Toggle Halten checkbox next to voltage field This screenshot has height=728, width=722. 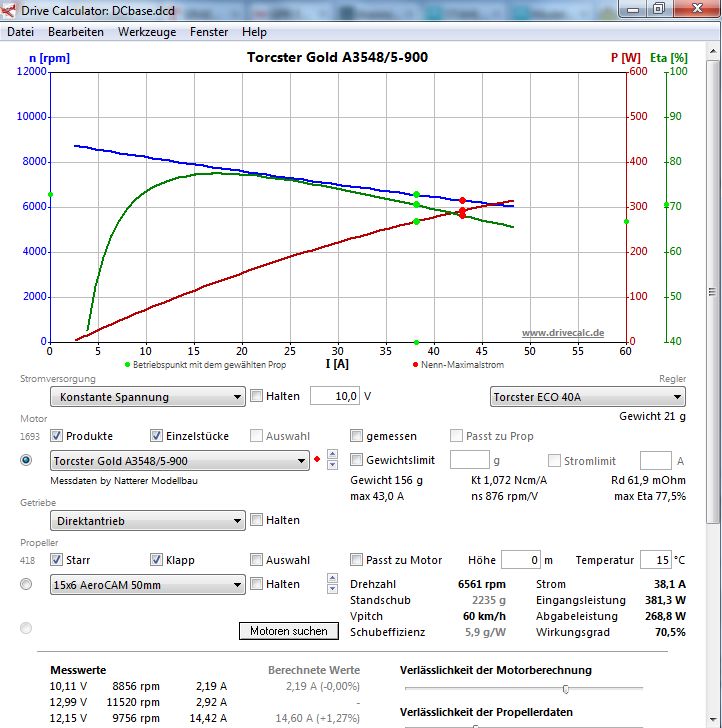coord(256,396)
